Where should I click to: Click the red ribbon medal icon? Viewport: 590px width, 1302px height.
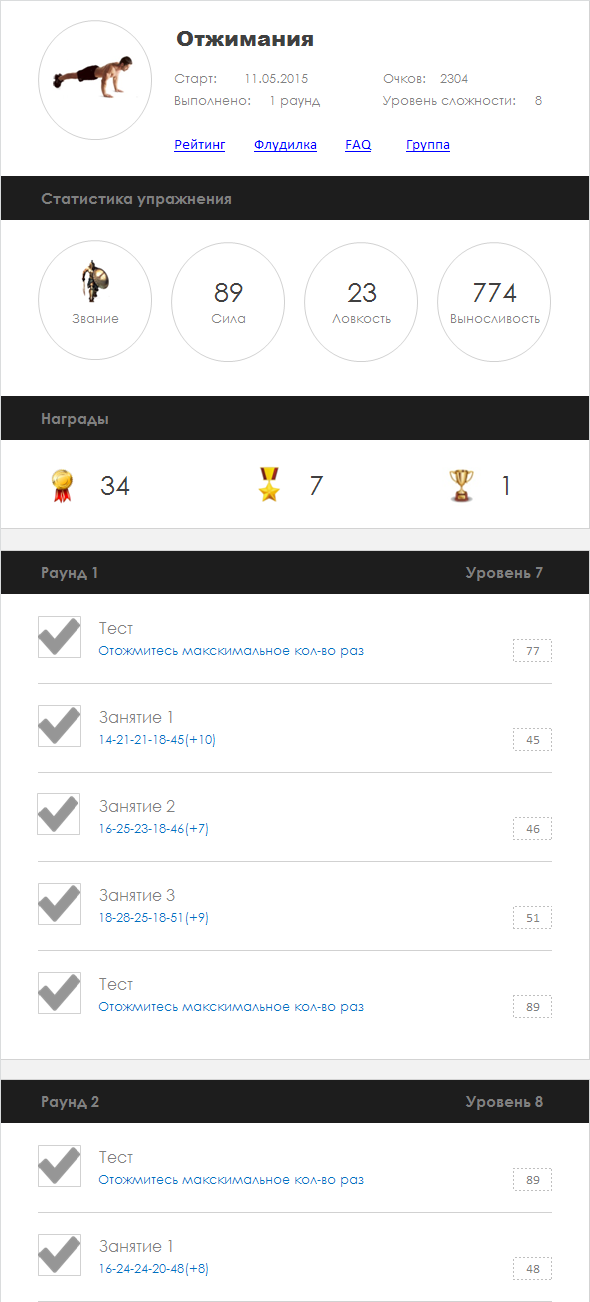click(63, 486)
